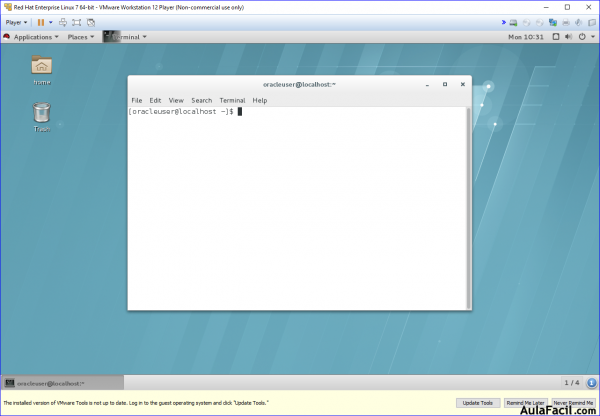Click the terminal title oracleuser@localhost:~

pos(299,85)
